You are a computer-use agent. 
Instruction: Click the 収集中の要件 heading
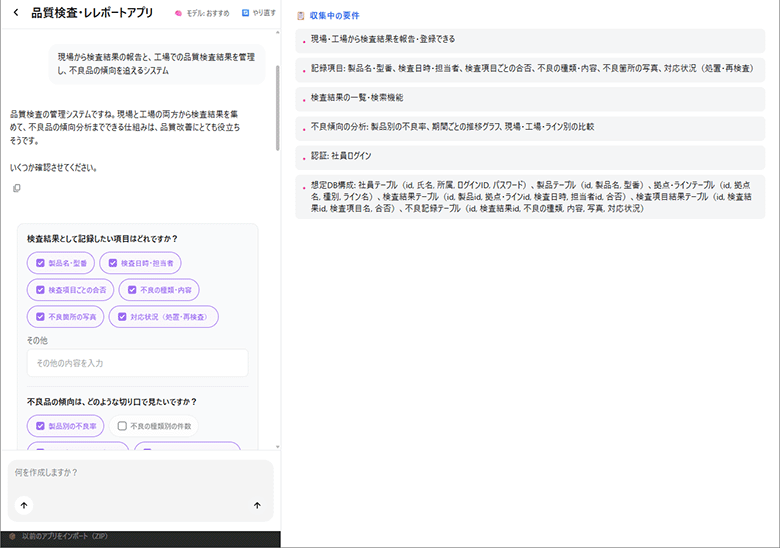(x=334, y=16)
